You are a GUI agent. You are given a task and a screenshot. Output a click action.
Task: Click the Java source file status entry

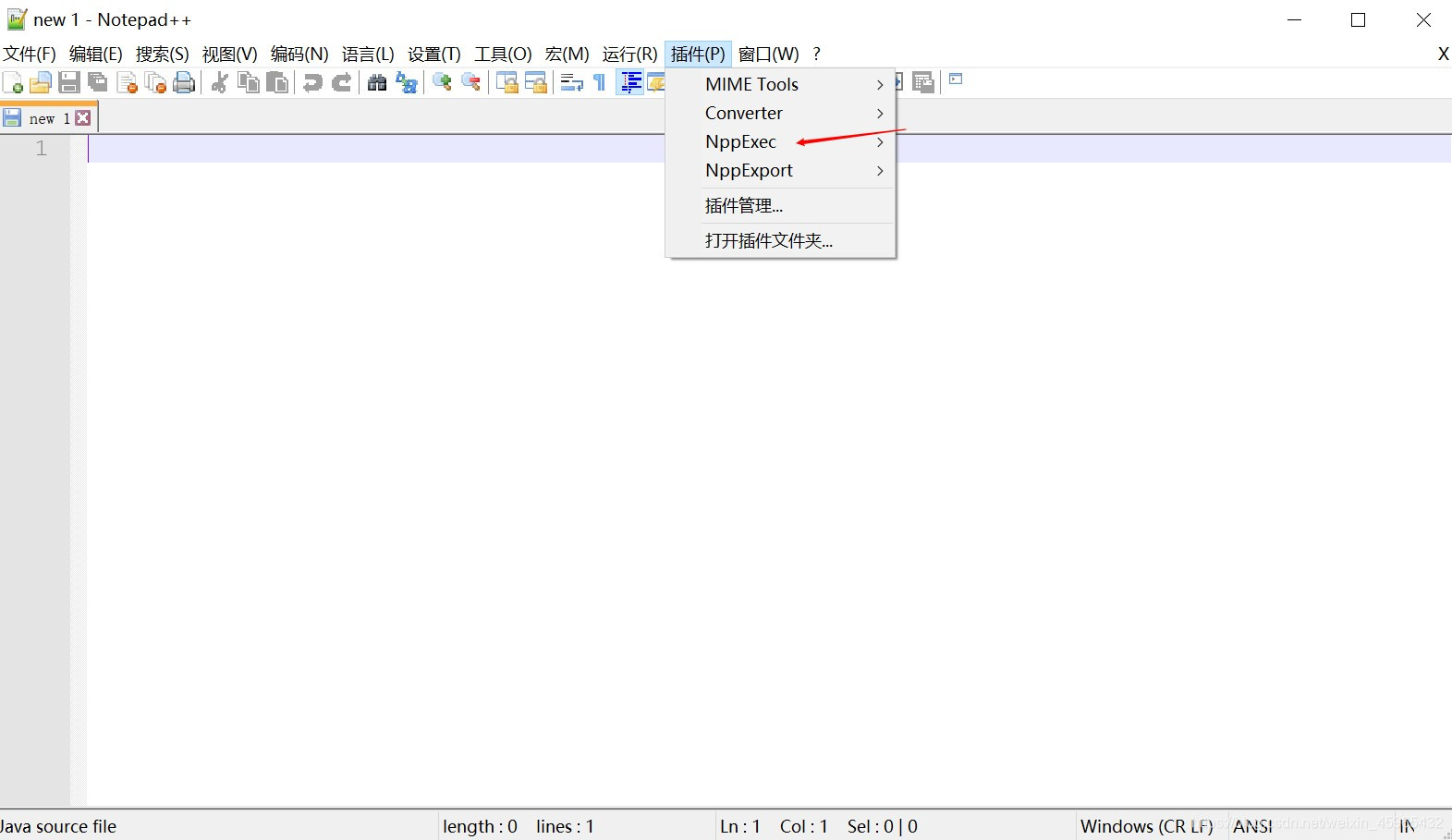(x=59, y=826)
